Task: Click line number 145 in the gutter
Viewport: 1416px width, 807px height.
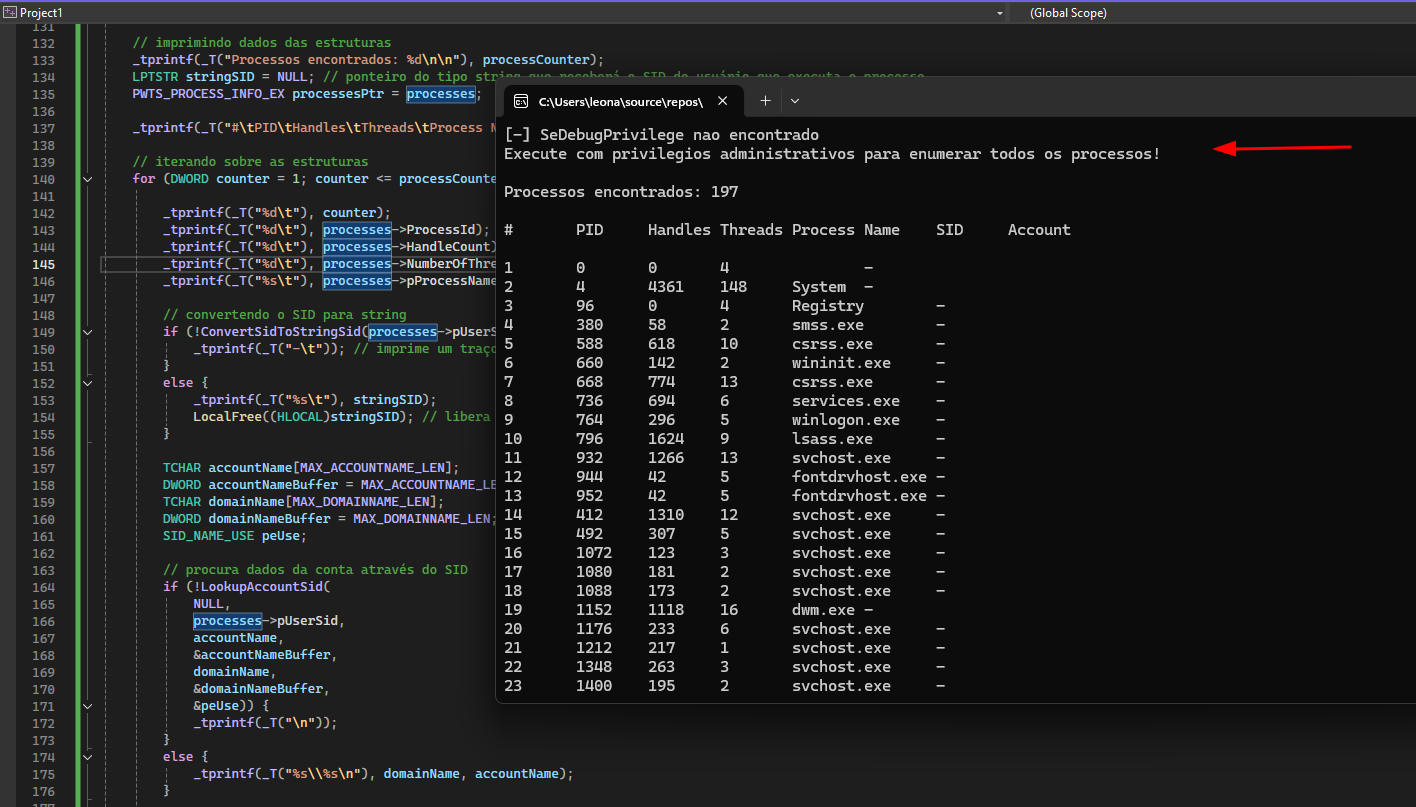Action: pyautogui.click(x=43, y=264)
